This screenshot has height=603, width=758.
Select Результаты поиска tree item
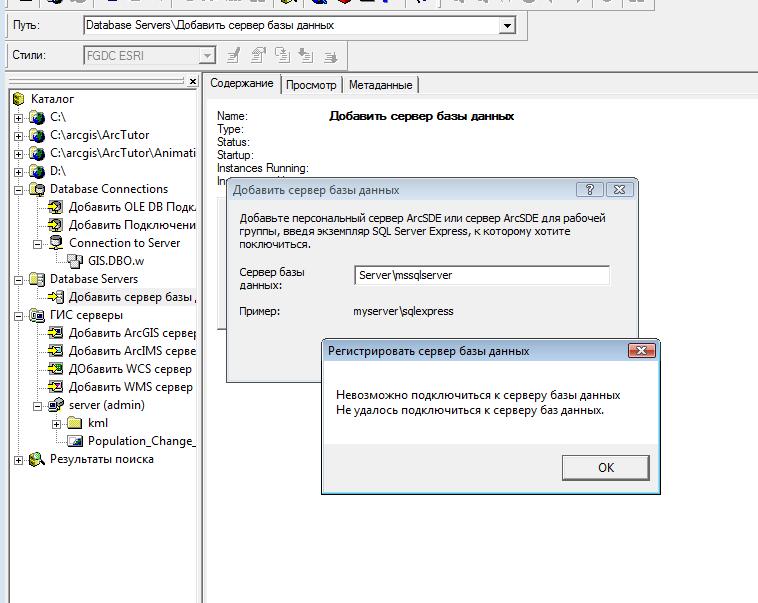[102, 459]
